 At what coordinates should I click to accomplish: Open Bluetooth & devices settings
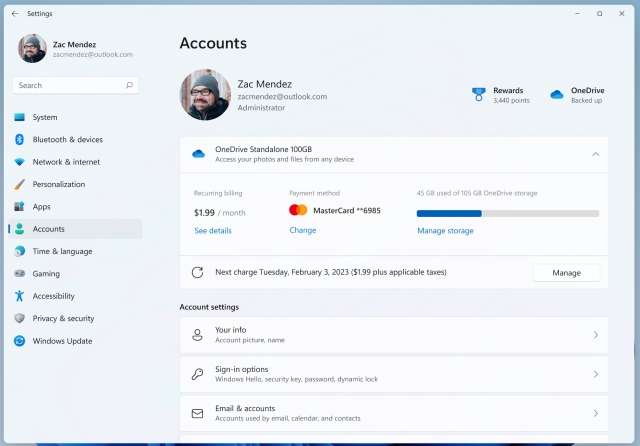pyautogui.click(x=67, y=140)
